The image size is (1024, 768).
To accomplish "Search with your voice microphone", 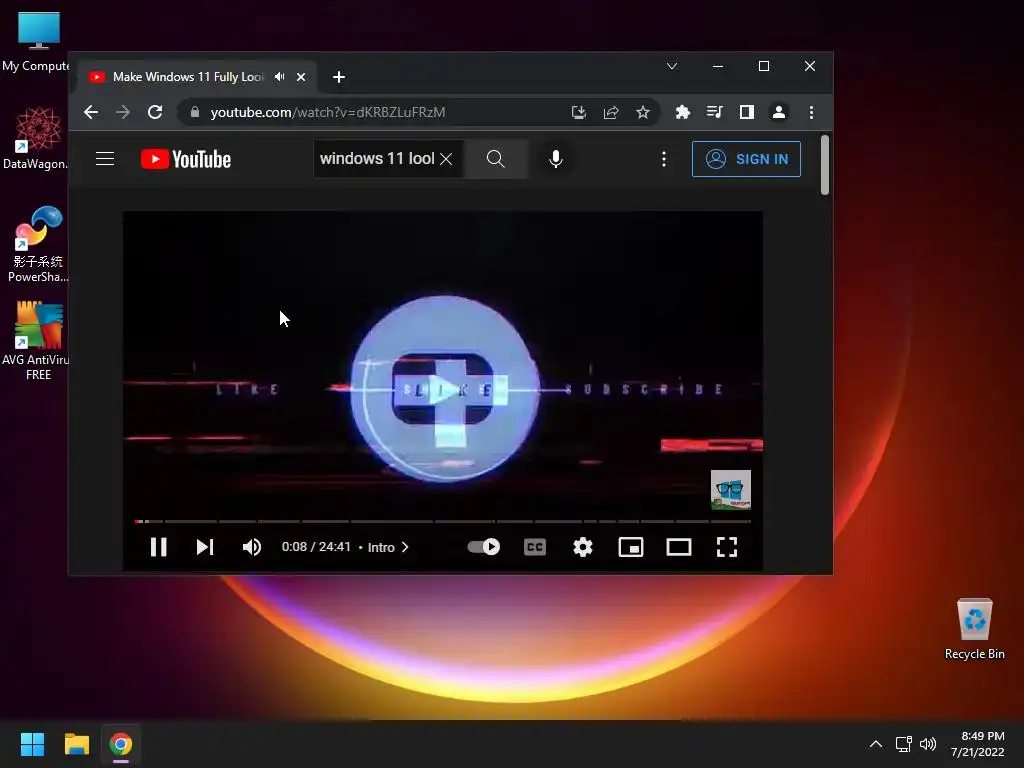I will (x=556, y=159).
